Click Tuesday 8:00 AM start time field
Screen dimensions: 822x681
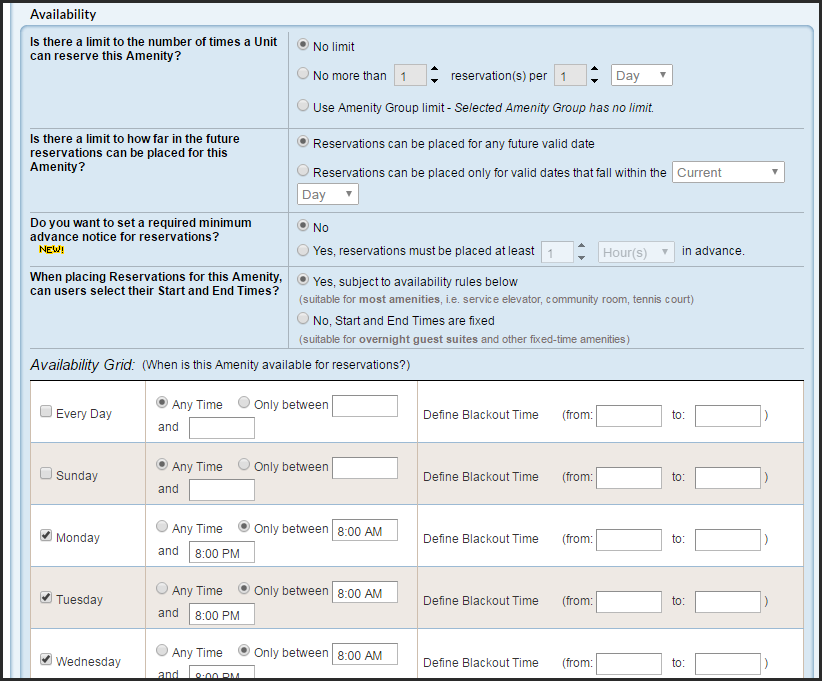[365, 592]
